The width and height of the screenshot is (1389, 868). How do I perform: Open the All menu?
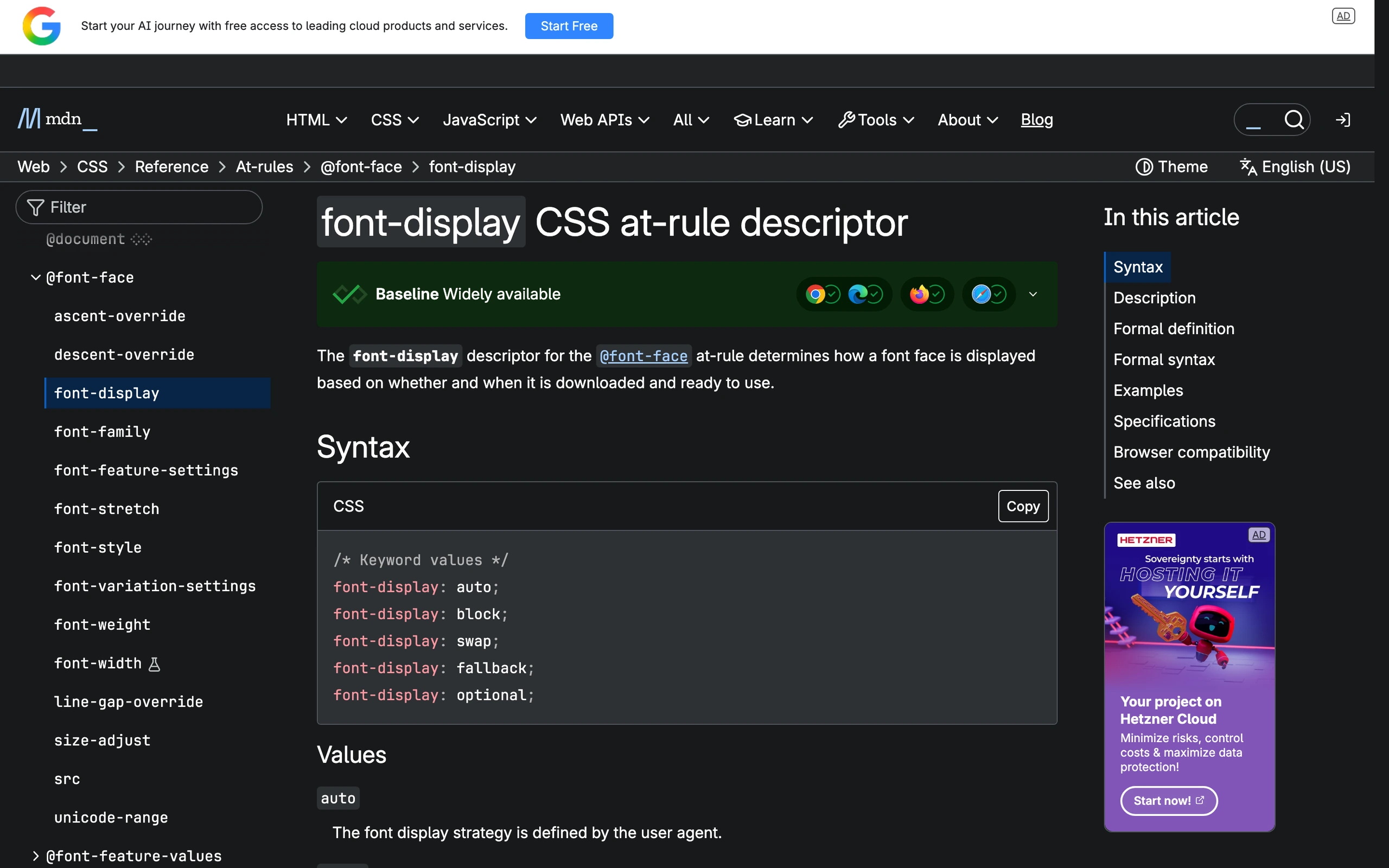tap(691, 119)
